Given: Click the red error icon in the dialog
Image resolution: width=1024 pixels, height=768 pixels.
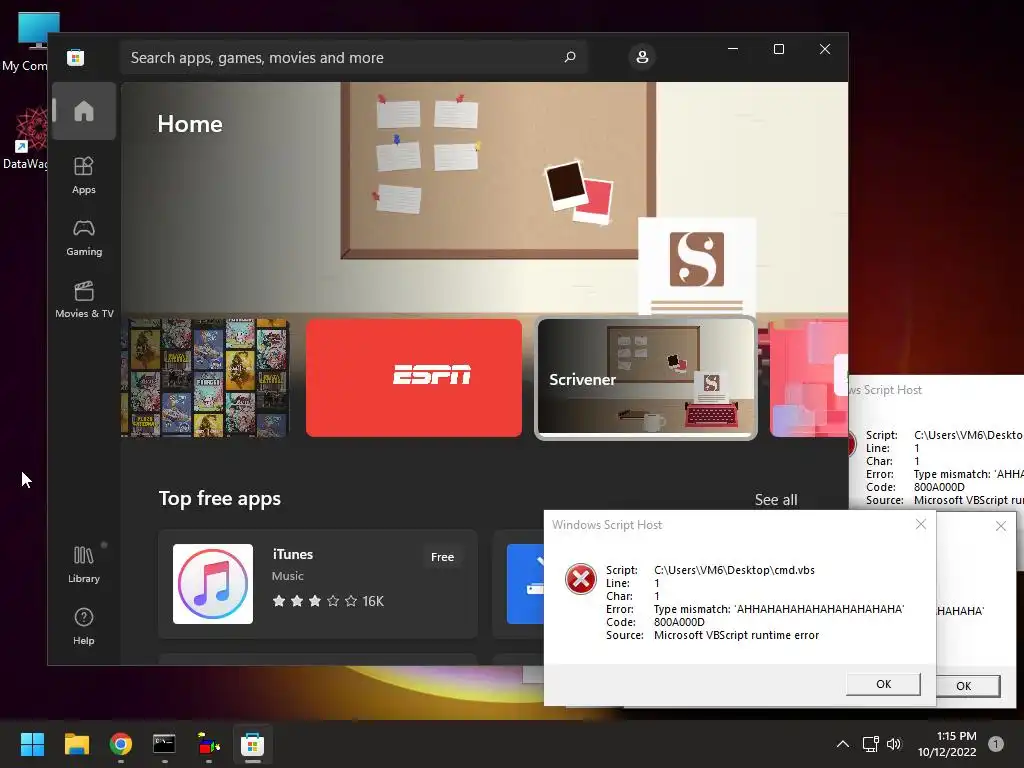Looking at the screenshot, I should [x=581, y=579].
